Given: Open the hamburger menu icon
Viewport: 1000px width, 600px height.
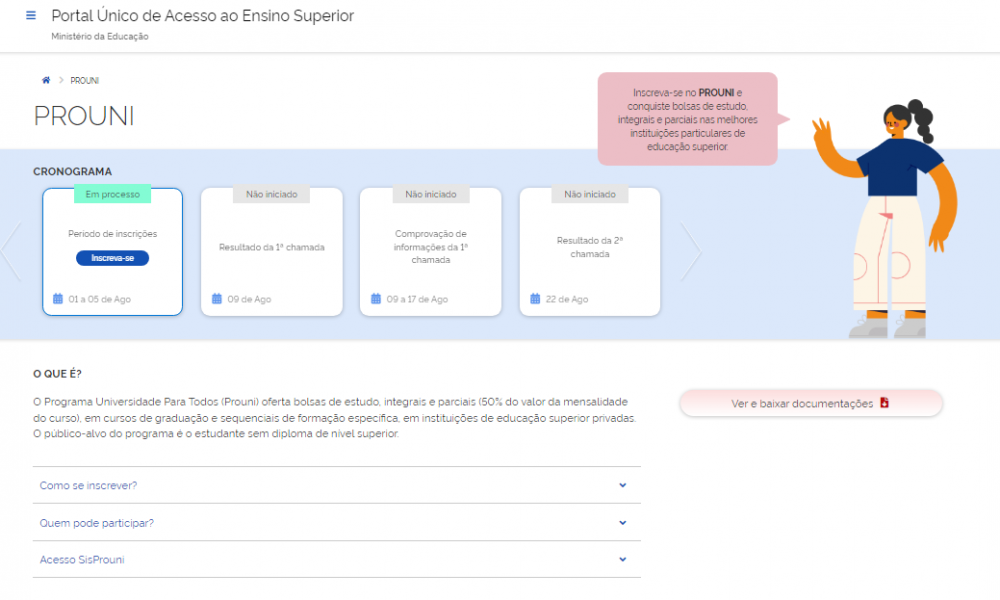Looking at the screenshot, I should pos(31,15).
